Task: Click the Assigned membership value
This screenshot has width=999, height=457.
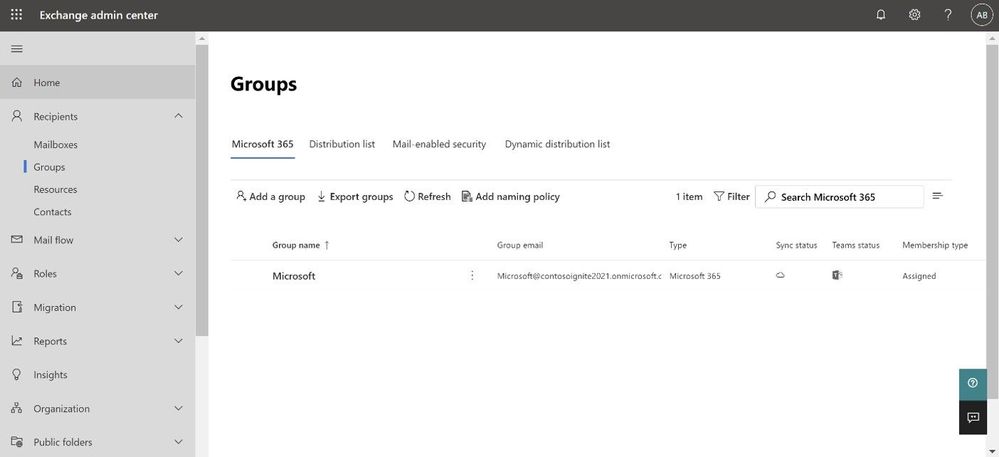Action: pos(919,276)
